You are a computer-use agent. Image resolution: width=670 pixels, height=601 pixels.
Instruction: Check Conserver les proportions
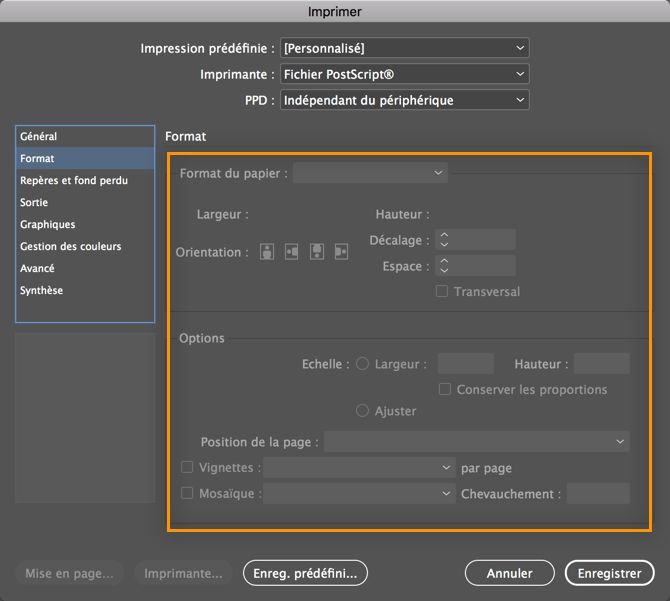point(445,389)
